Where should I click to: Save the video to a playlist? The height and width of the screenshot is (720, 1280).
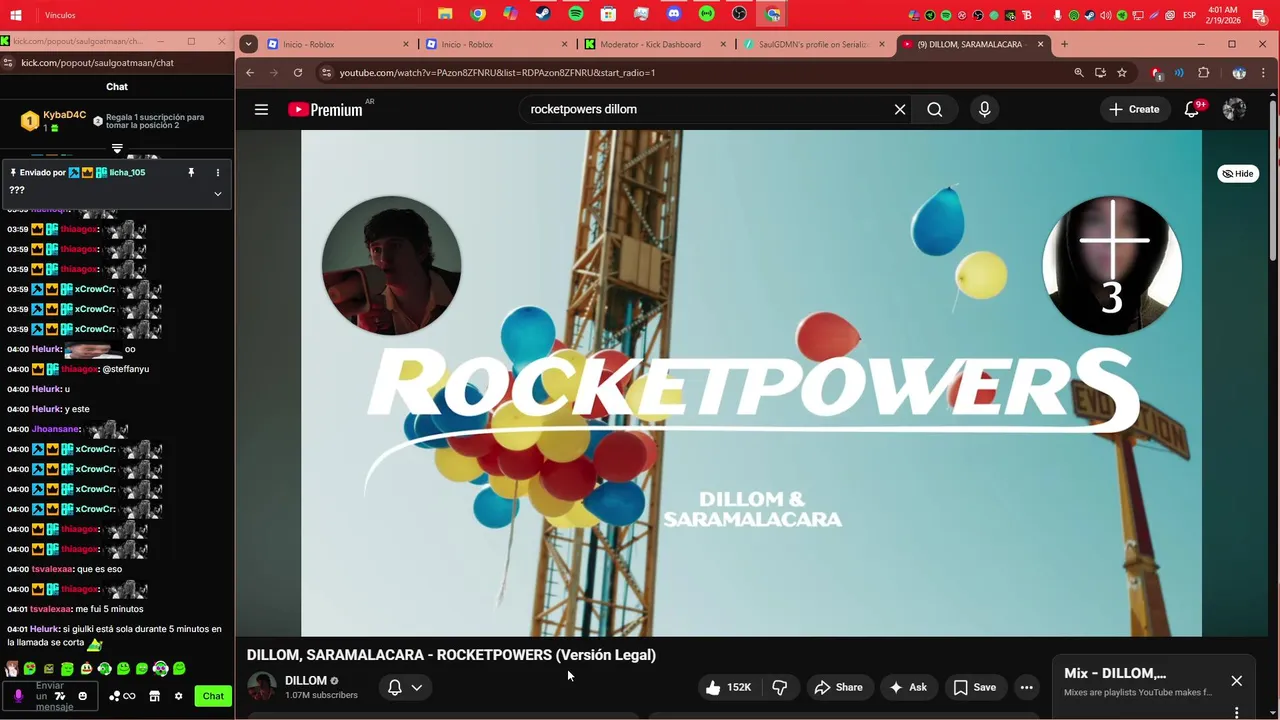click(974, 687)
